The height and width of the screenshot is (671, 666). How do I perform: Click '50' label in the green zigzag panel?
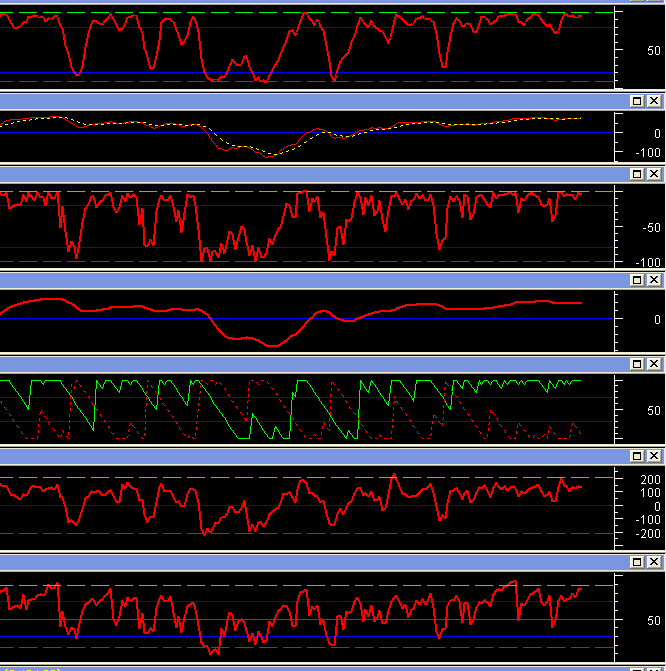click(x=654, y=411)
